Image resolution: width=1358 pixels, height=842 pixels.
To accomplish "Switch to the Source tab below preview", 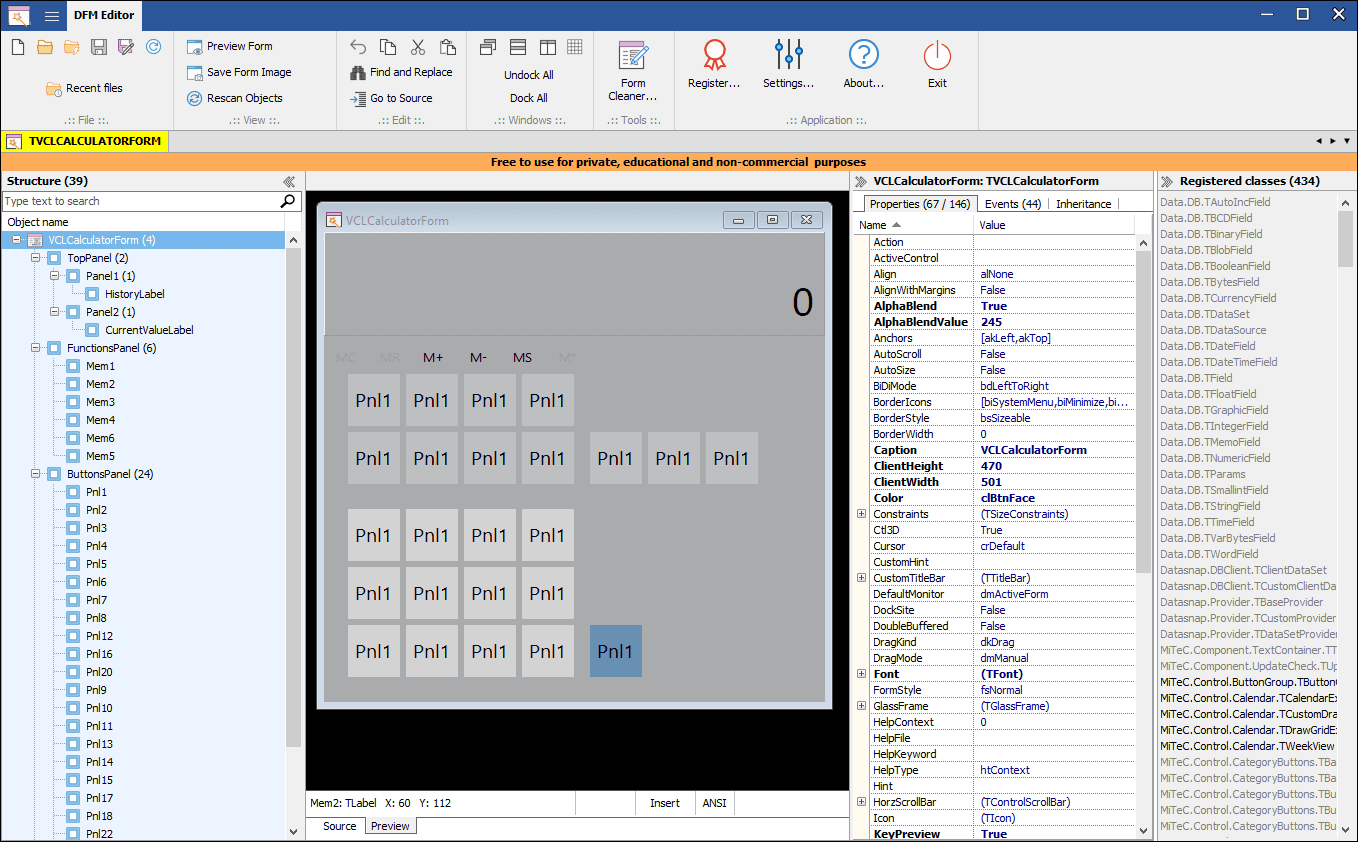I will tap(339, 826).
